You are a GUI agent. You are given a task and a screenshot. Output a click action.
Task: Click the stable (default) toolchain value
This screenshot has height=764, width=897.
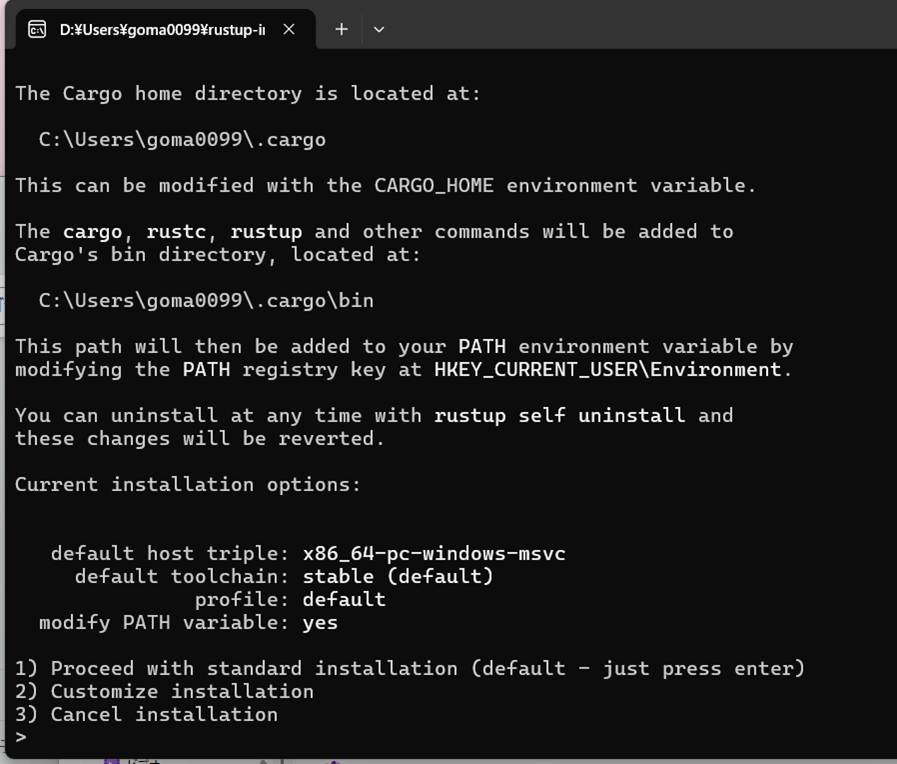click(398, 576)
